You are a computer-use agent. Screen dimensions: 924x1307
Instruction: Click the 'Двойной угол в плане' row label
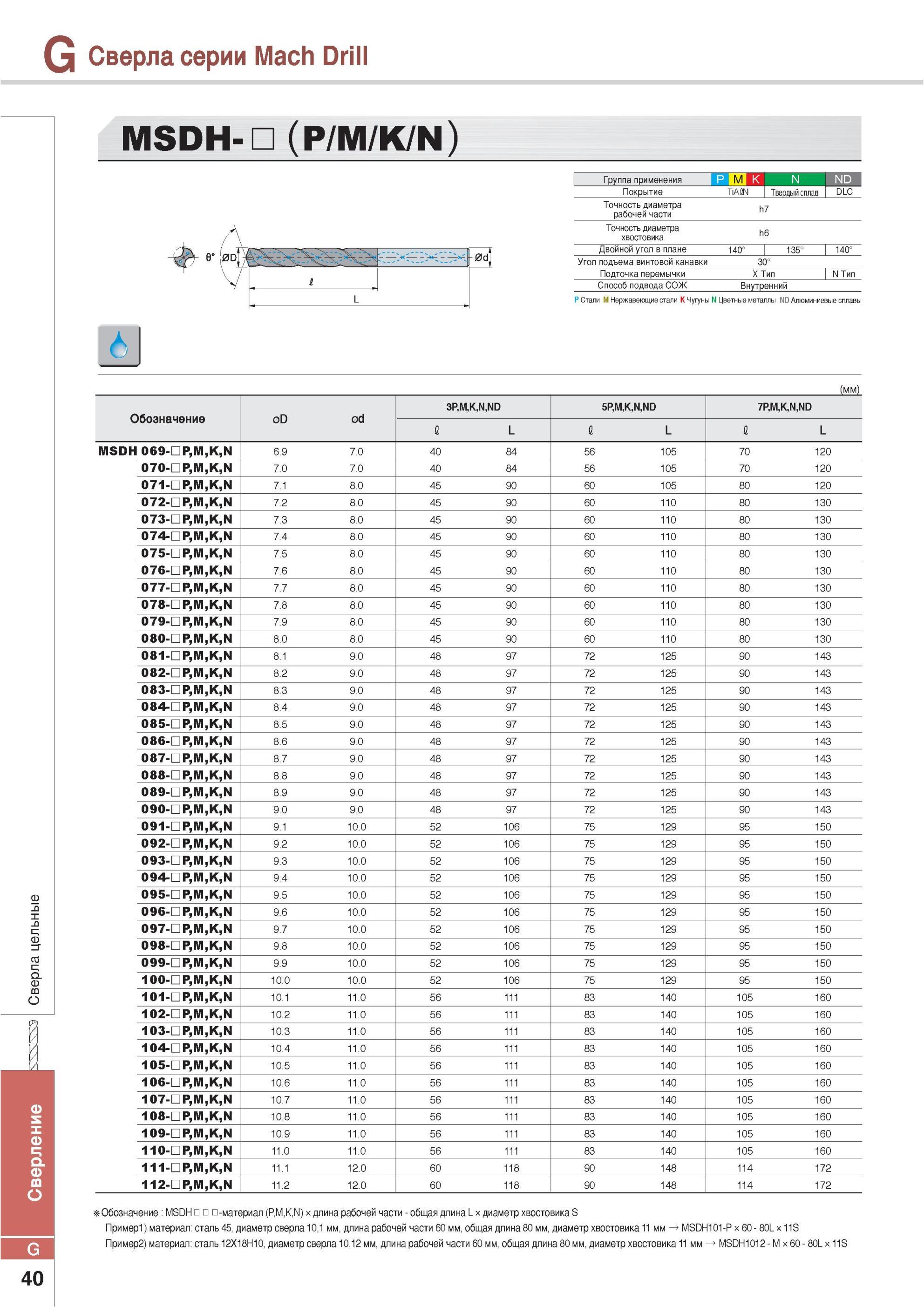click(642, 249)
